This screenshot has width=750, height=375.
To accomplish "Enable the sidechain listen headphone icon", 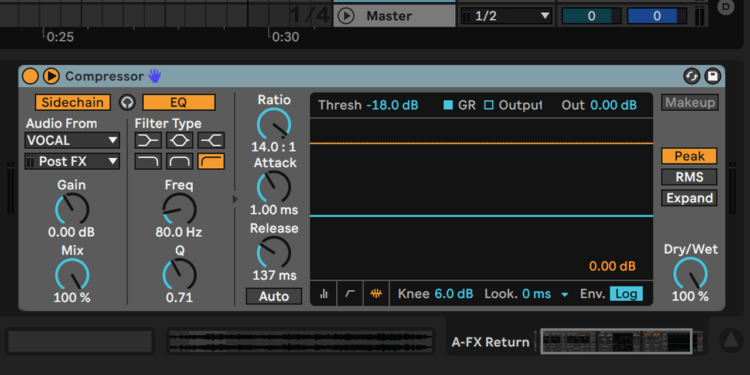I will point(127,102).
